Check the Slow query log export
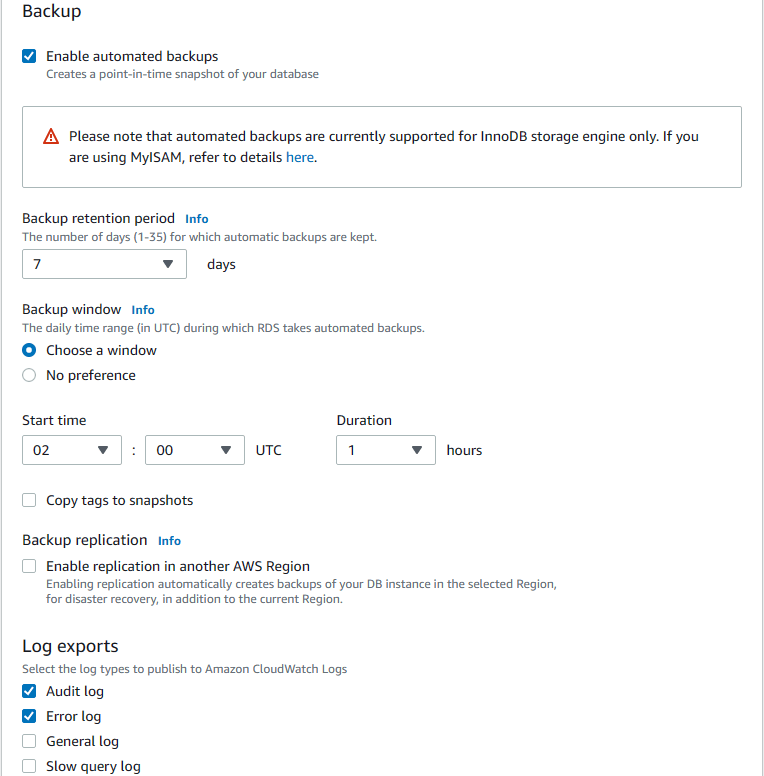764x776 pixels. (x=29, y=766)
